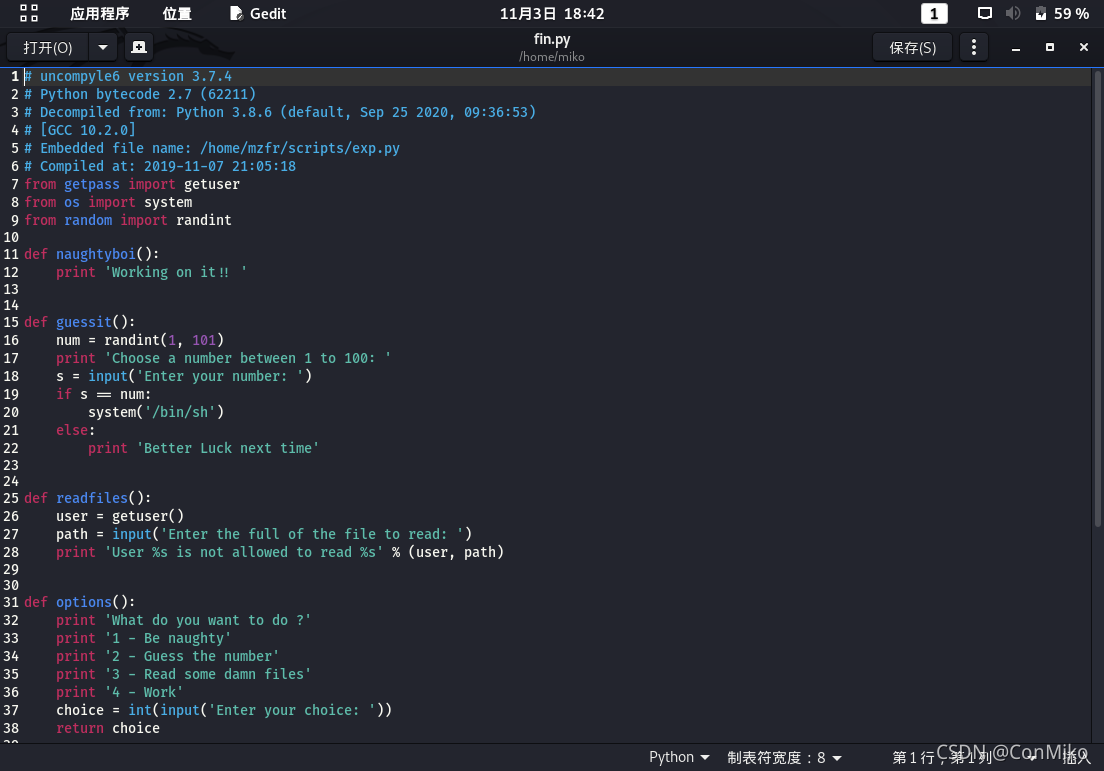Create a new document with the new tab icon

pyautogui.click(x=139, y=47)
